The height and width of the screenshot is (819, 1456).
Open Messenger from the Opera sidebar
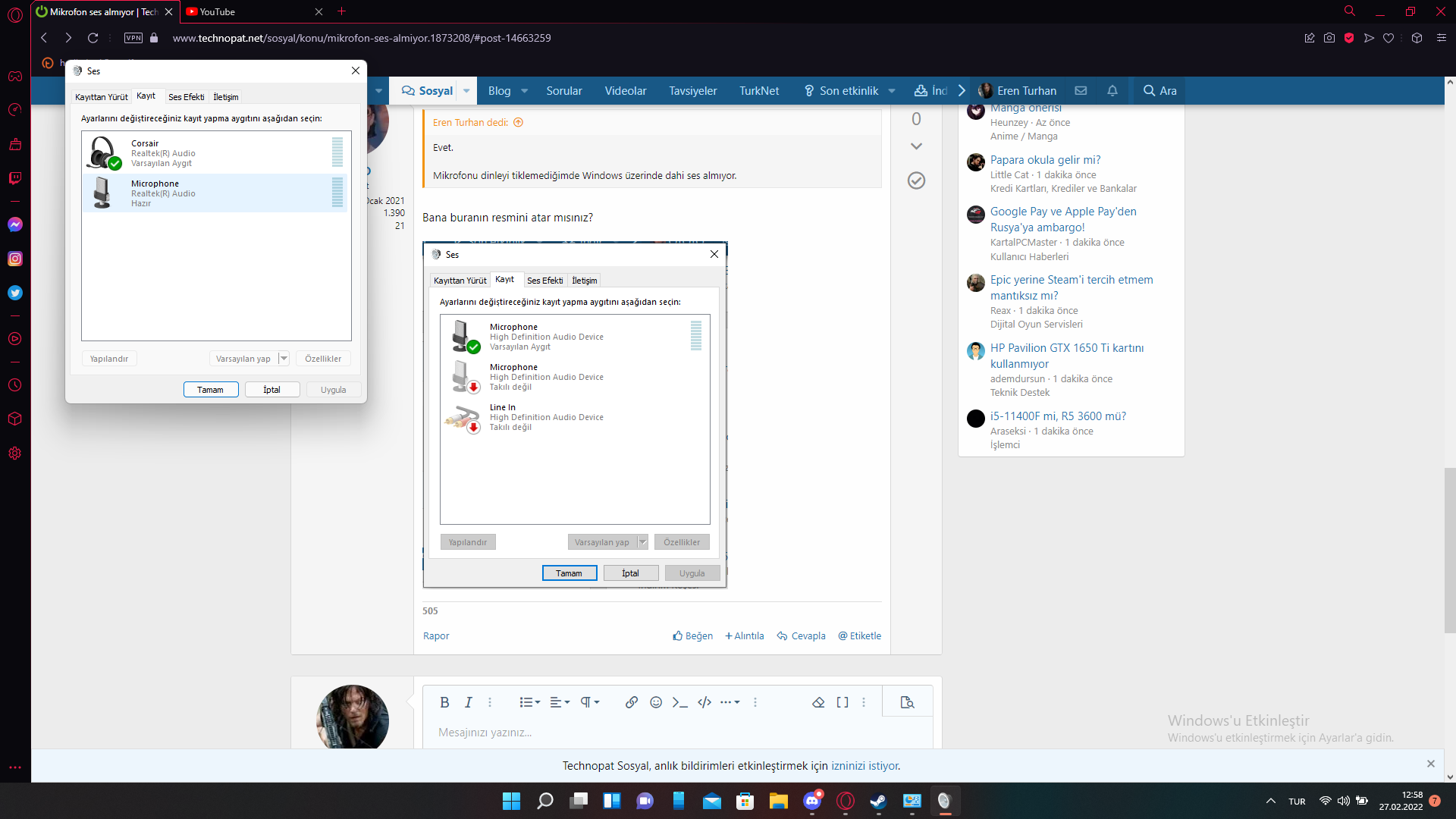(x=15, y=224)
